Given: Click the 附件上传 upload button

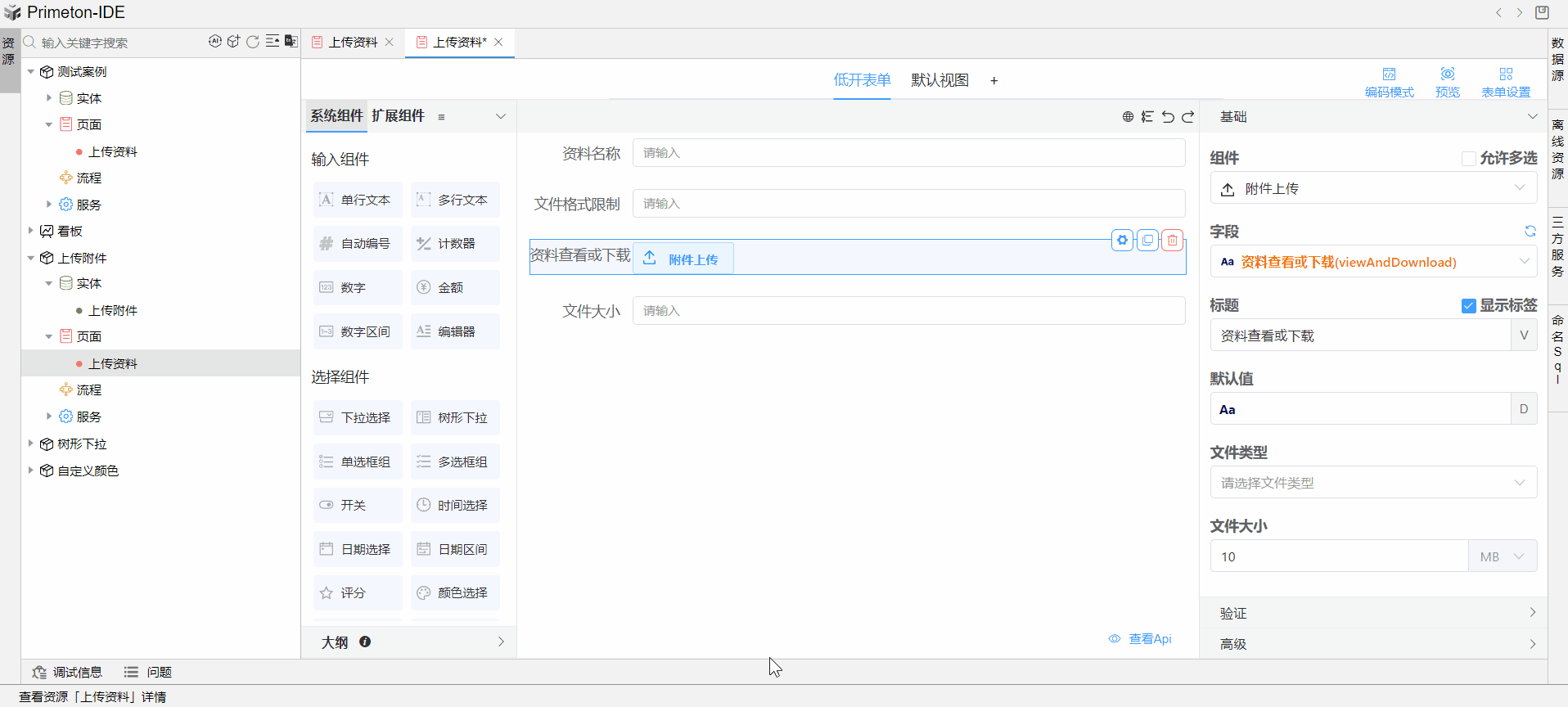Looking at the screenshot, I should tap(683, 259).
